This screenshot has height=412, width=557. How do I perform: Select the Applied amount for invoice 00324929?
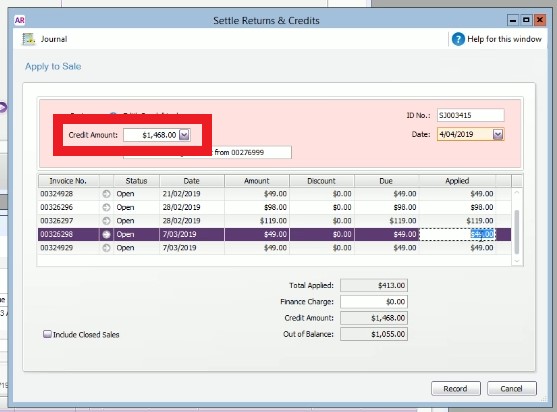click(x=482, y=248)
